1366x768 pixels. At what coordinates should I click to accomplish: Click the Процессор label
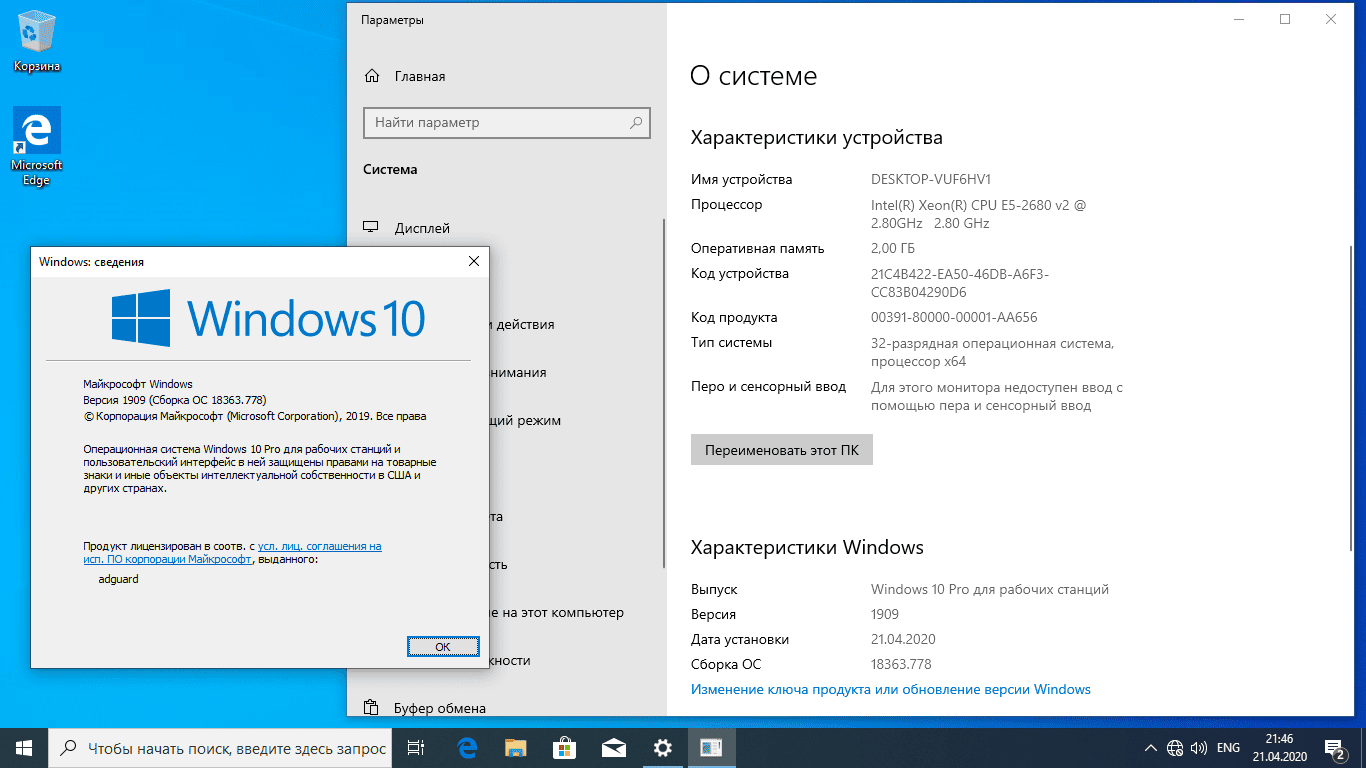[x=726, y=204]
